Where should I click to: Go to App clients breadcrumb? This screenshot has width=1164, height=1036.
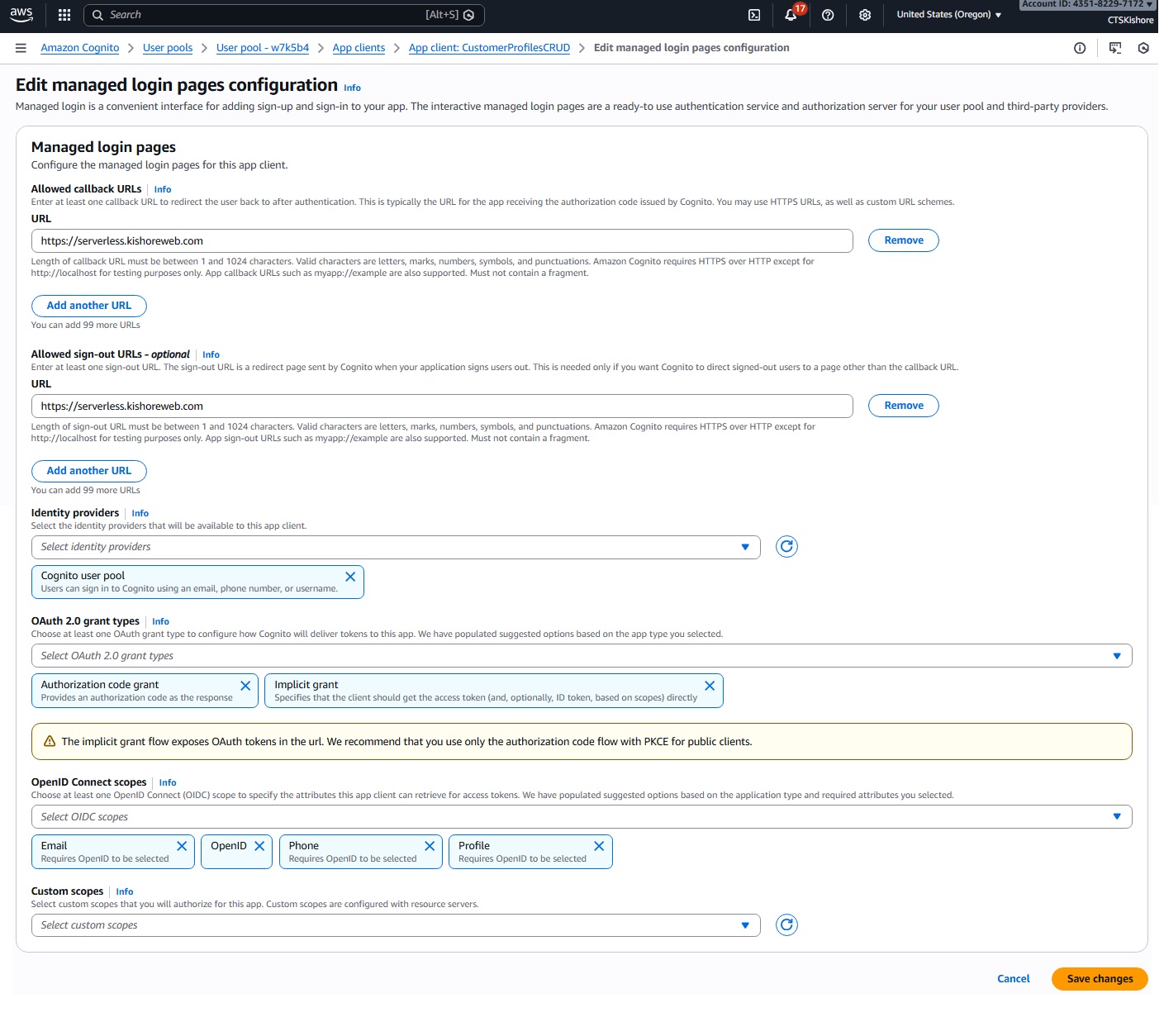359,48
